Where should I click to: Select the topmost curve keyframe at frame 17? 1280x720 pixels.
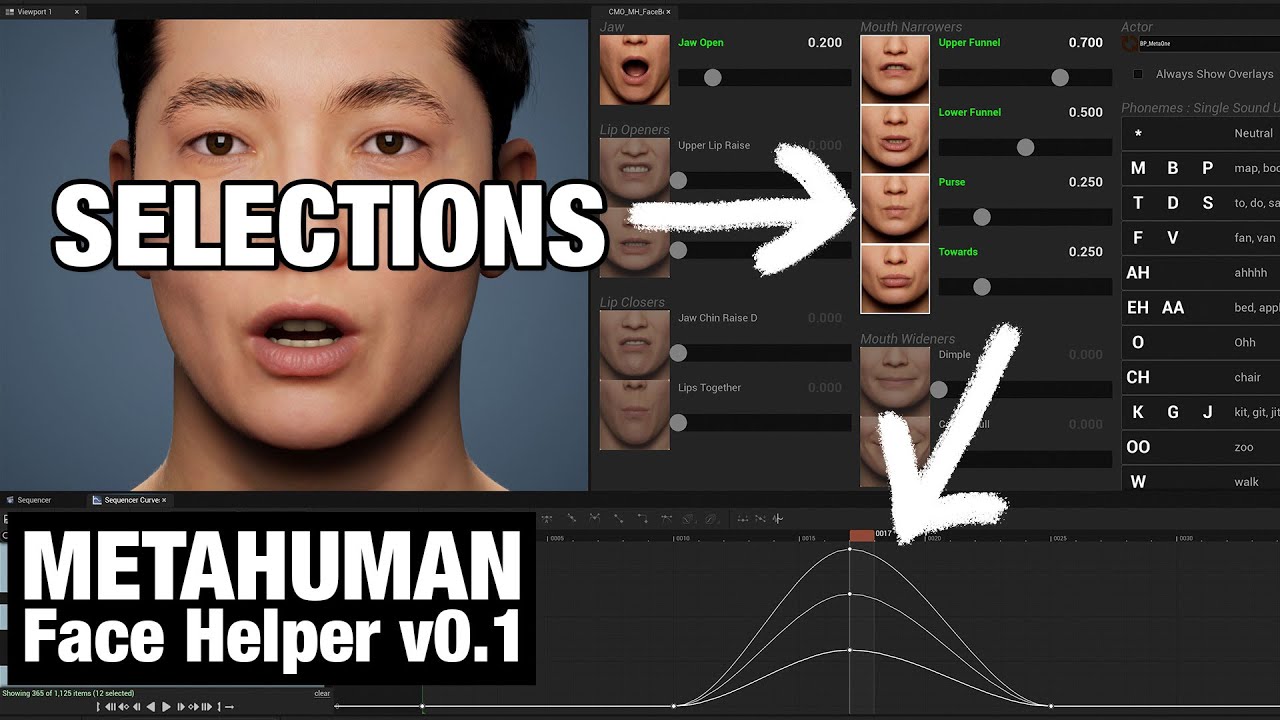pos(850,549)
